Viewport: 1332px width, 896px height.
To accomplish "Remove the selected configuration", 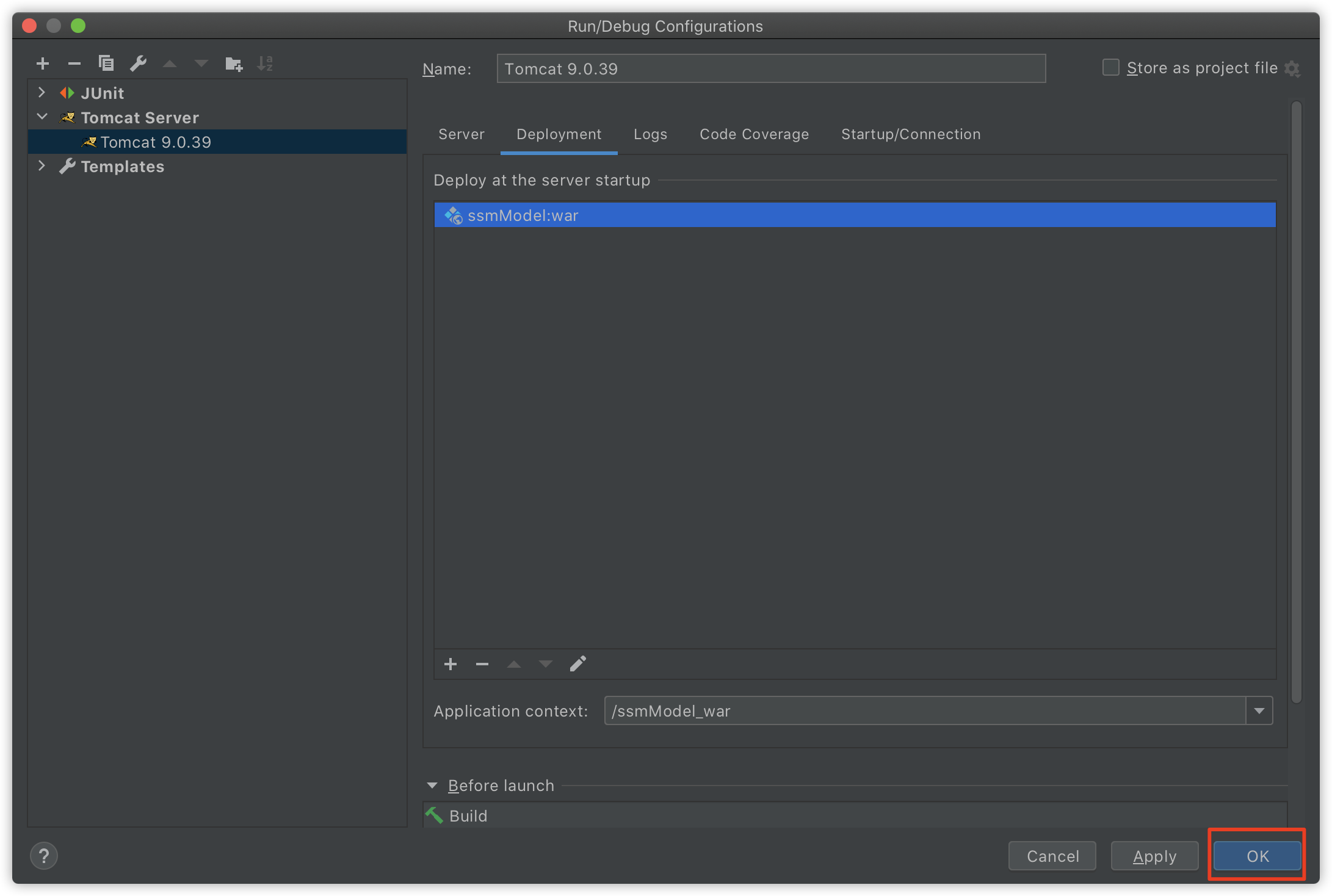I will (74, 63).
